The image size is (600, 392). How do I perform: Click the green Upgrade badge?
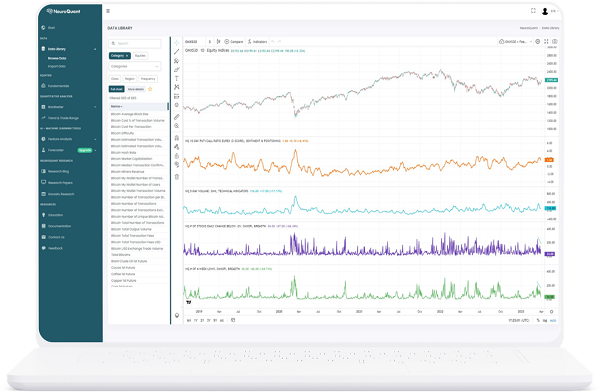click(85, 150)
